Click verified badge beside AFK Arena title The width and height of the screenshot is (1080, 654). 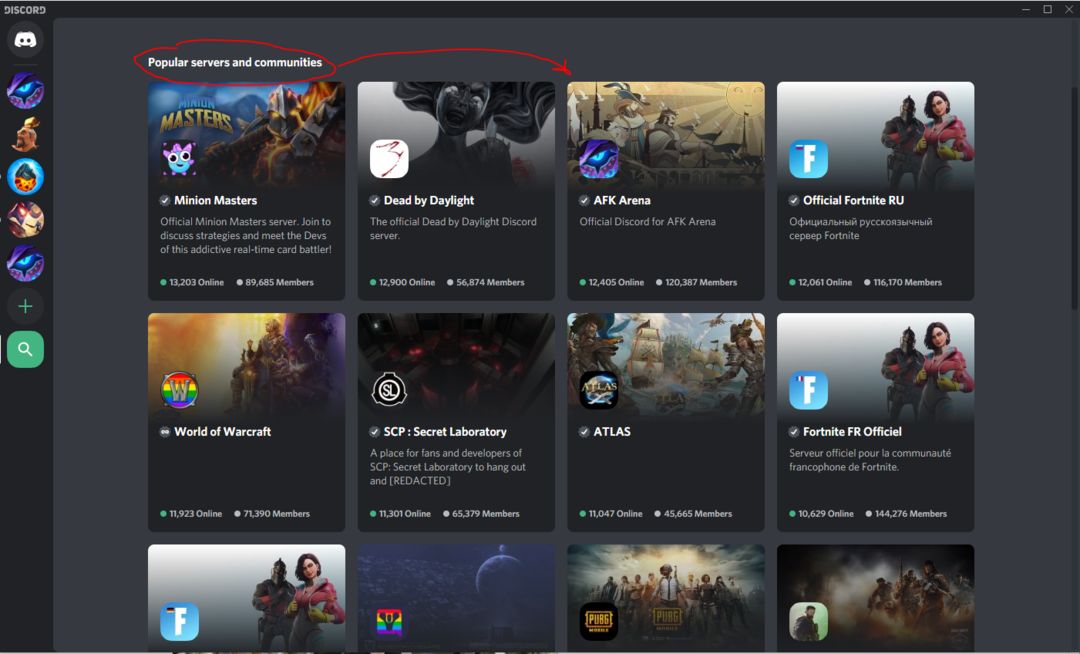click(x=584, y=200)
